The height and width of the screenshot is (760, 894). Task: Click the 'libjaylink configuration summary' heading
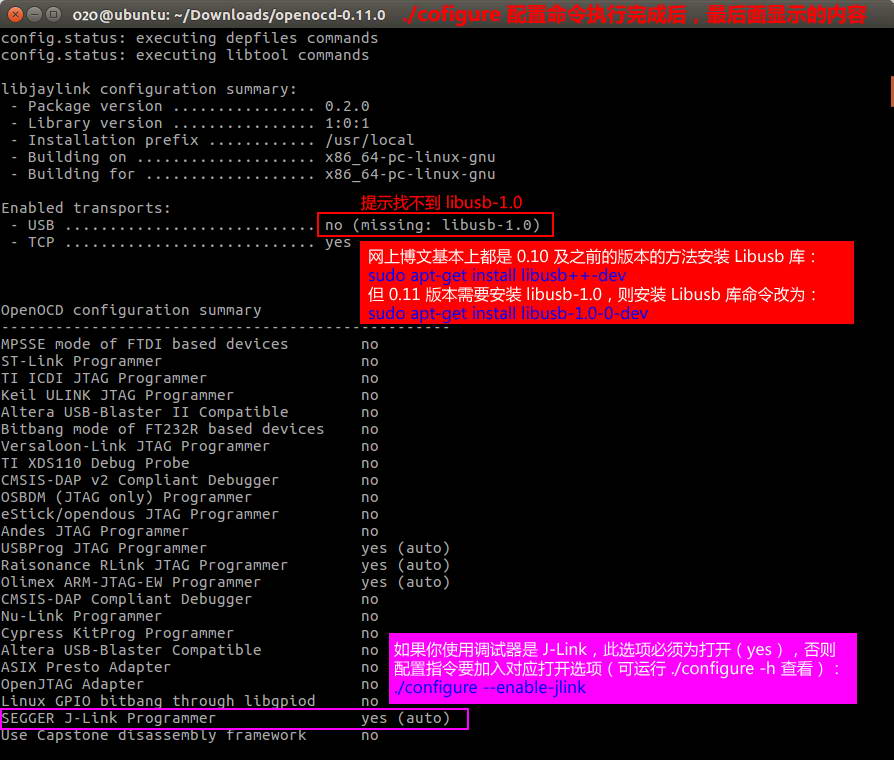(149, 89)
